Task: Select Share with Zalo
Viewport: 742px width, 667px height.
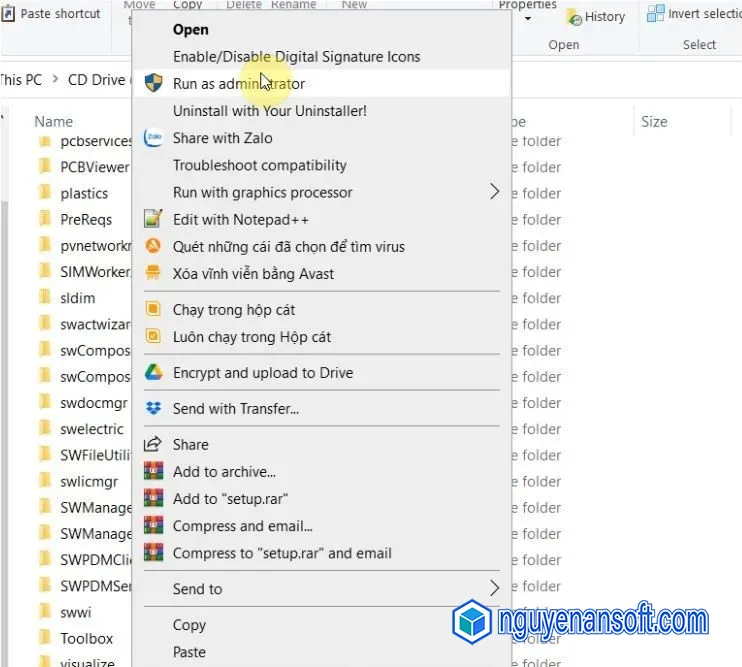Action: click(222, 138)
